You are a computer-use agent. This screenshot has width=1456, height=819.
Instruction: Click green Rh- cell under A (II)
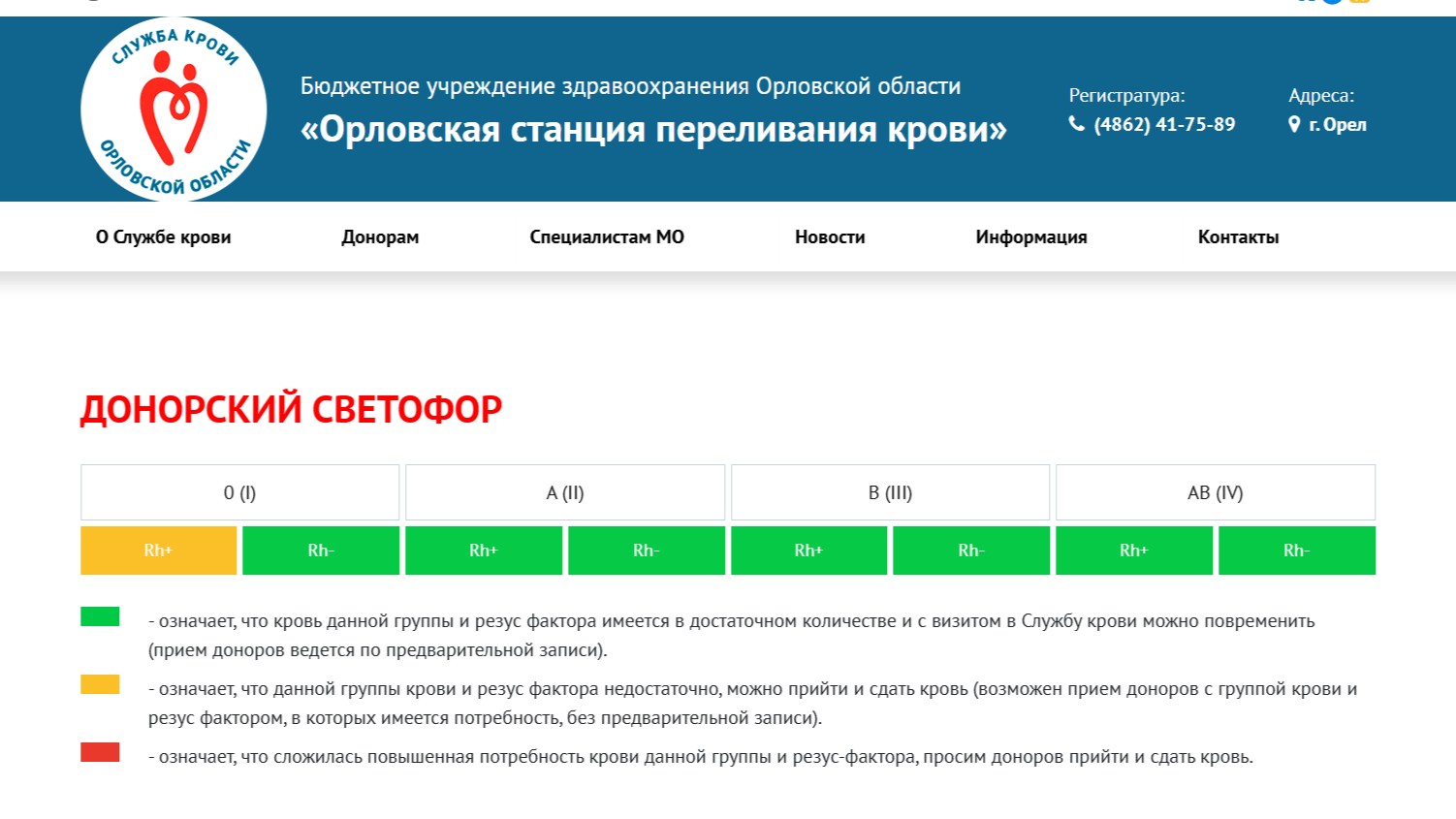(647, 551)
